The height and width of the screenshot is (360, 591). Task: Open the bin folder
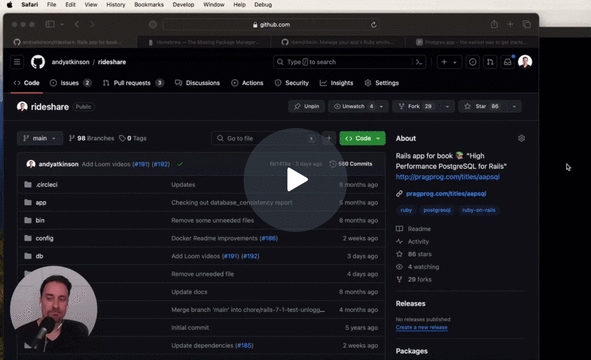coord(40,221)
